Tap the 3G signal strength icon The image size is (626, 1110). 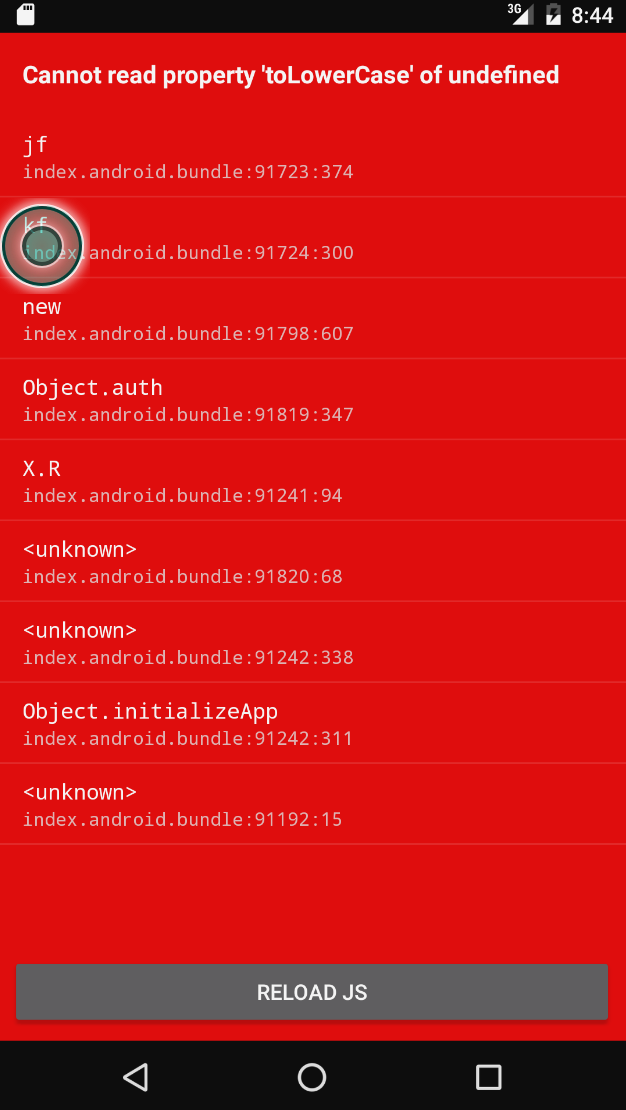520,13
